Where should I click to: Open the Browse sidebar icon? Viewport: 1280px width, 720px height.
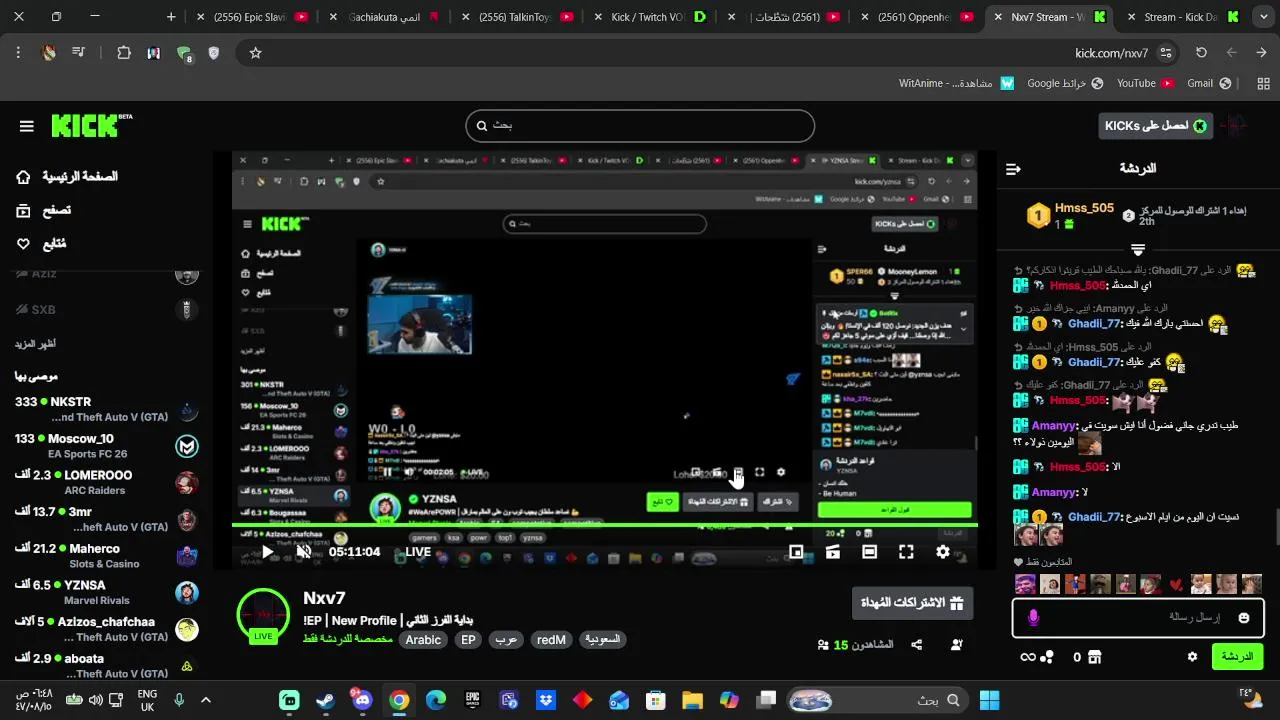coord(23,210)
